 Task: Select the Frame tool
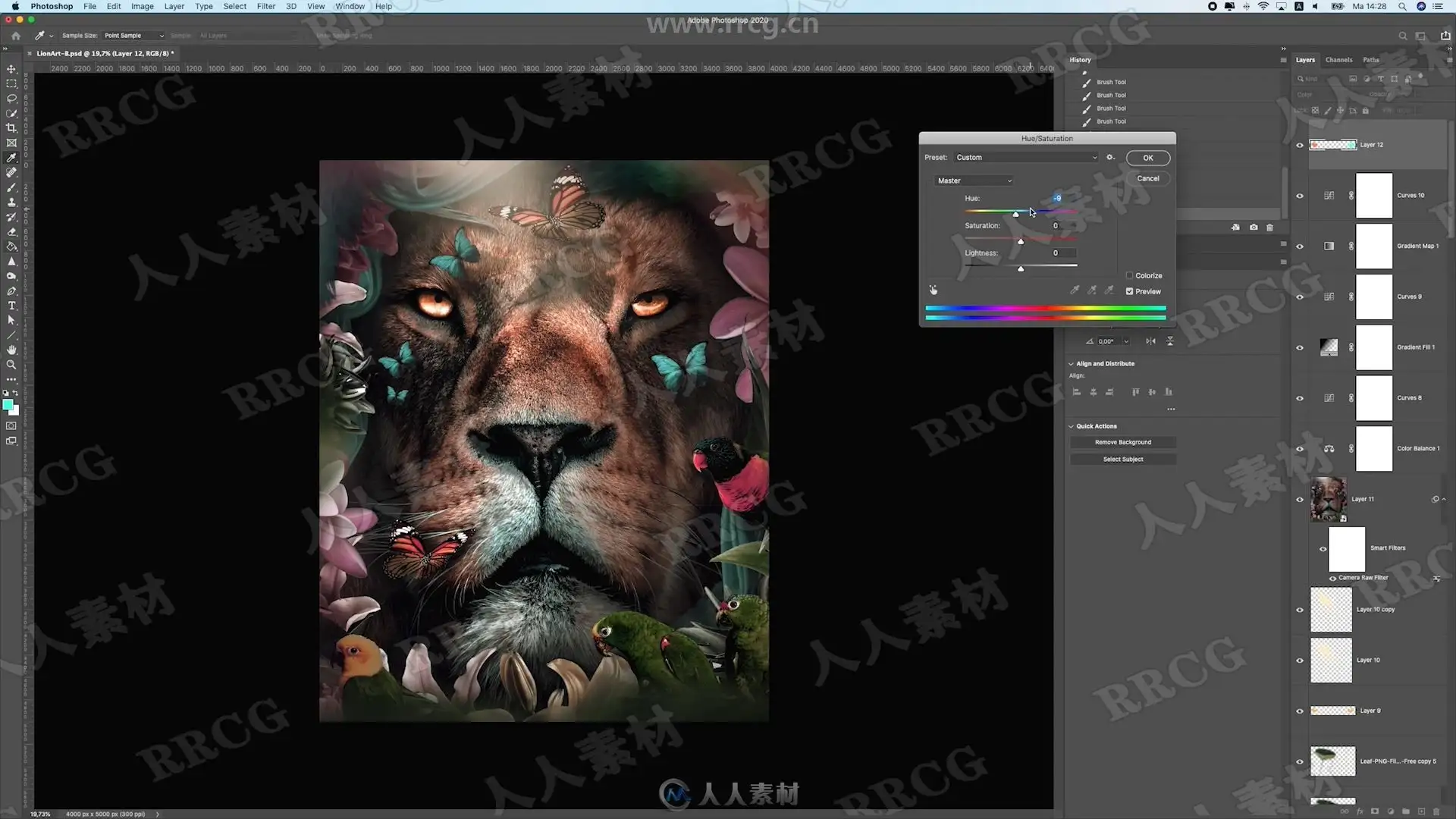point(11,143)
